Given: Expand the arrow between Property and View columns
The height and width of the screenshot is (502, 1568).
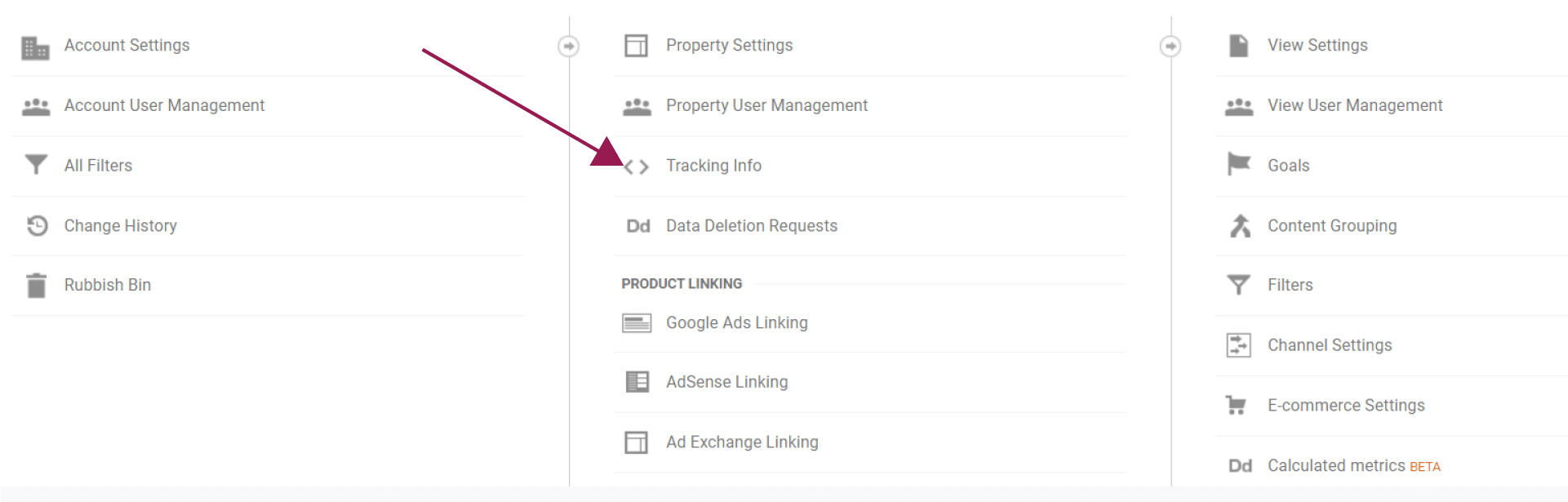Looking at the screenshot, I should [1170, 47].
